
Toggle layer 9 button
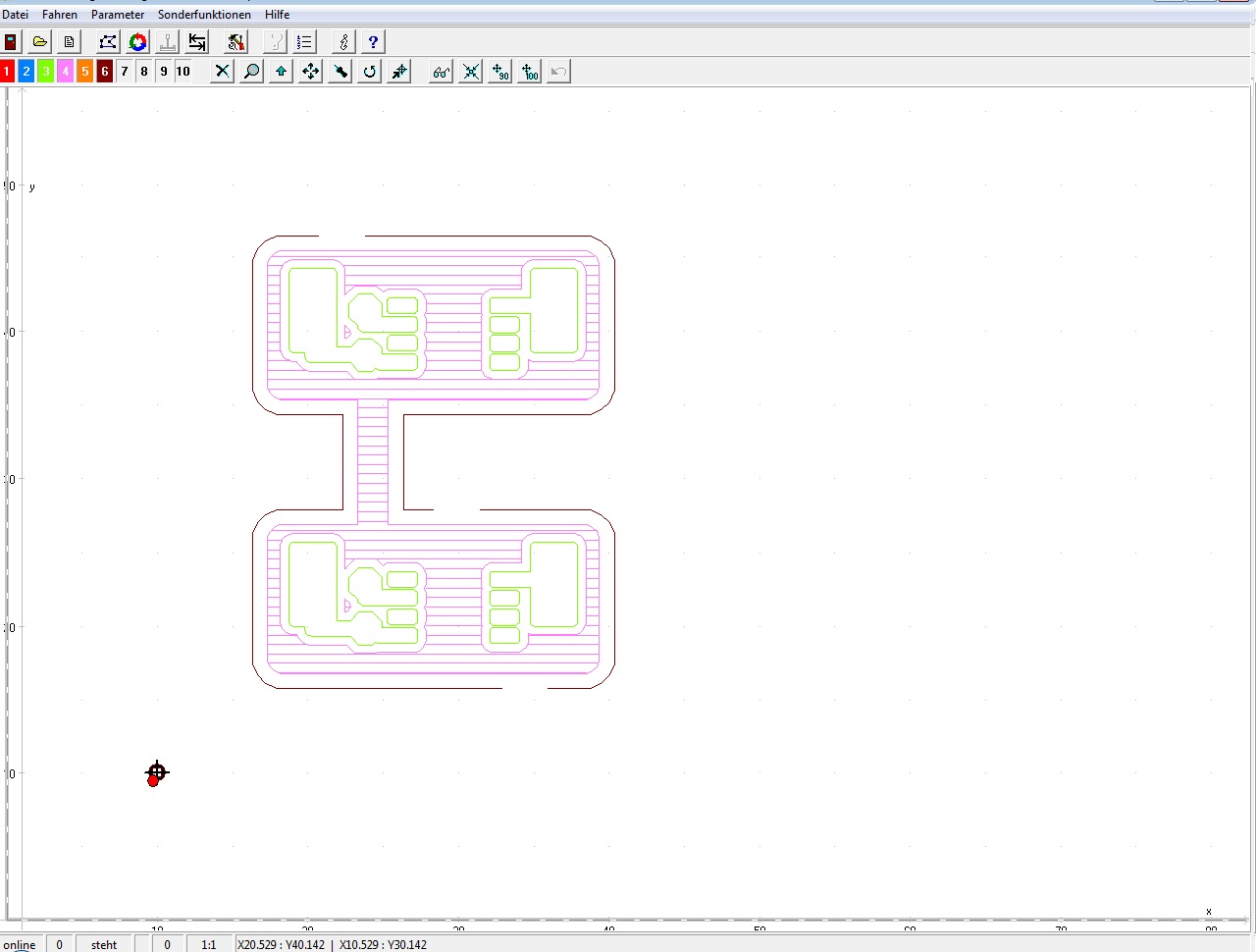point(164,72)
